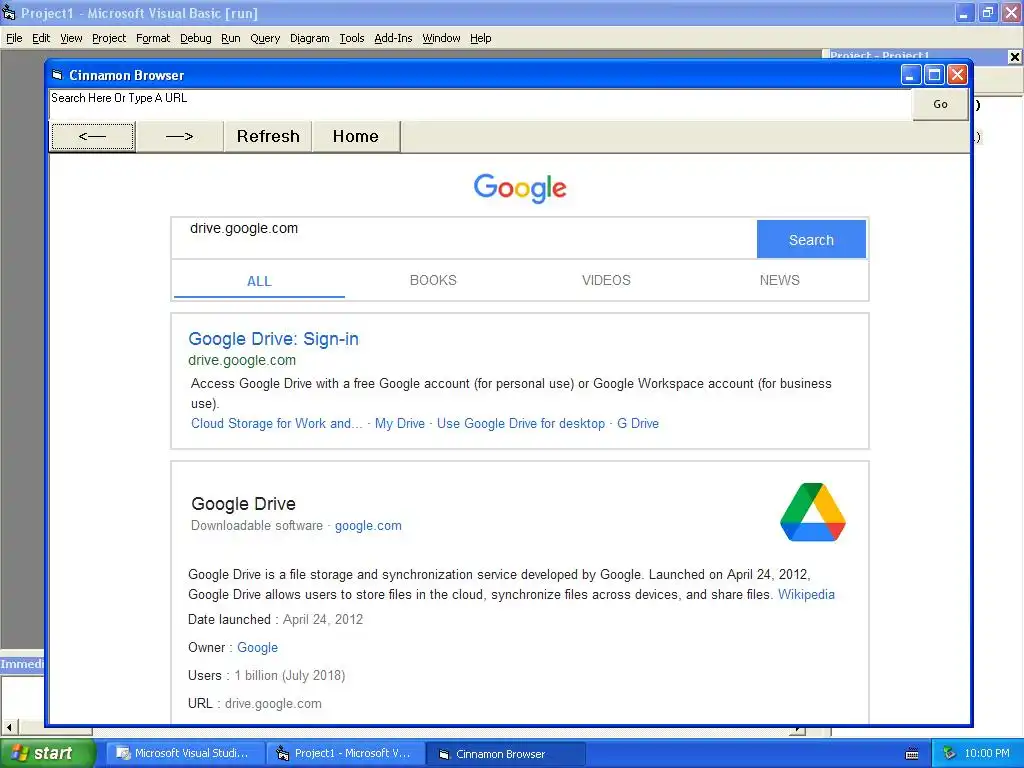Open the Run menu
The height and width of the screenshot is (768, 1024).
tap(231, 39)
